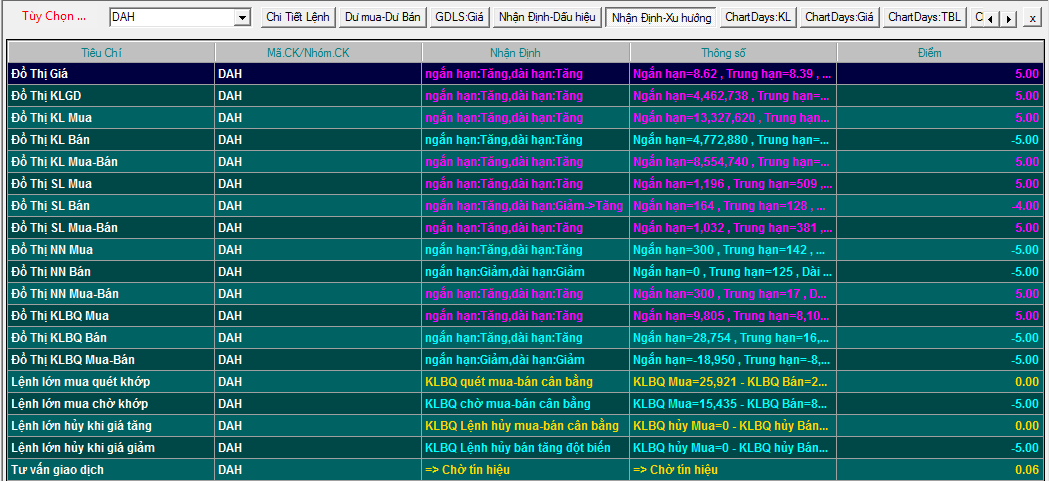Image resolution: width=1050 pixels, height=481 pixels.
Task: Click the KLBQ quét mua-bán cân bằng cell
Action: (526, 382)
